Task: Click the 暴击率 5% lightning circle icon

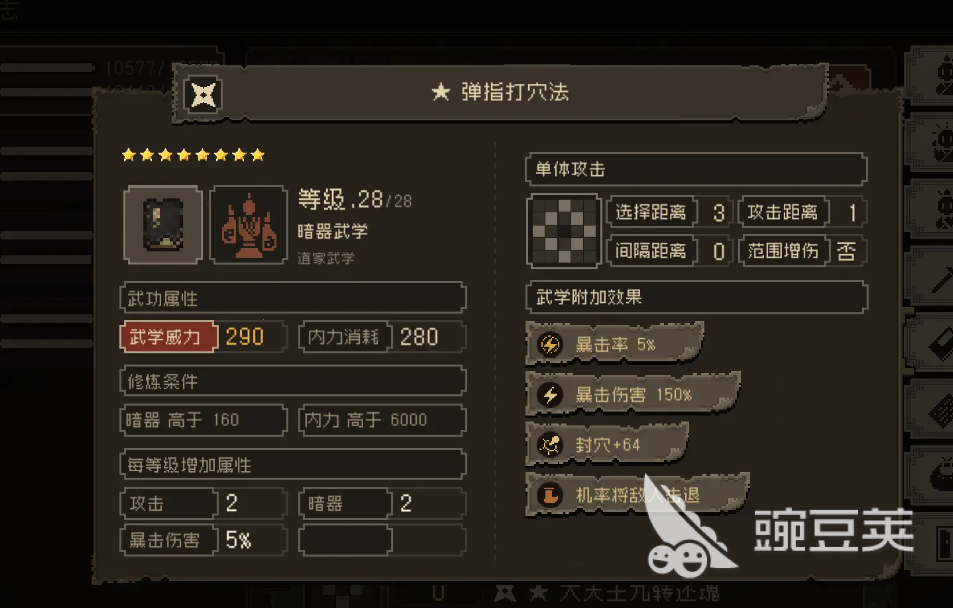Action: point(550,345)
